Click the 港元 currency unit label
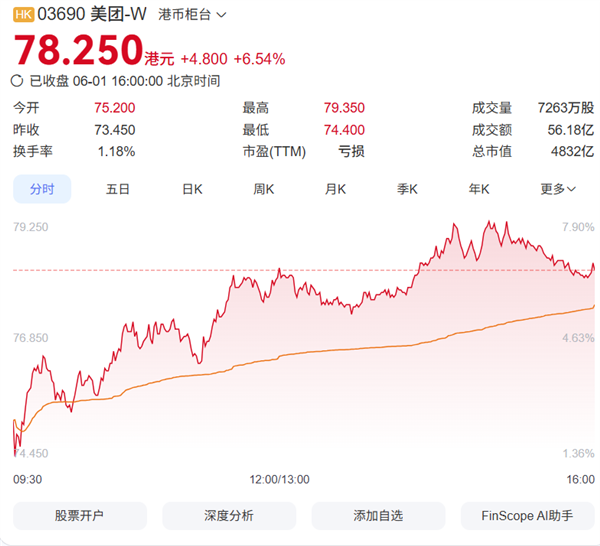This screenshot has height=546, width=600. pos(159,59)
